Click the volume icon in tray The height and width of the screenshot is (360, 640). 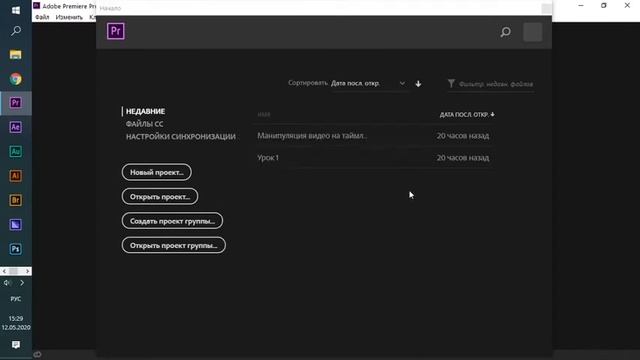(x=7, y=282)
